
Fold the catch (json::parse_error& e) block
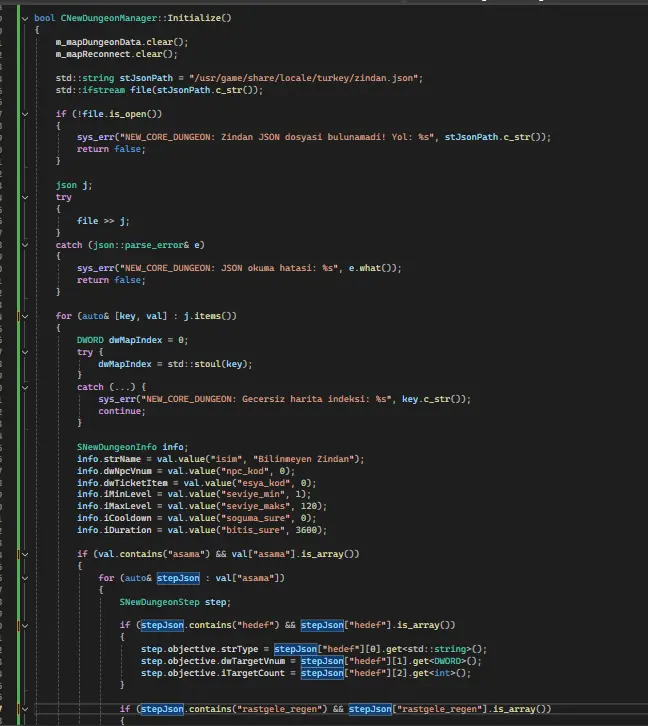tap(25, 245)
